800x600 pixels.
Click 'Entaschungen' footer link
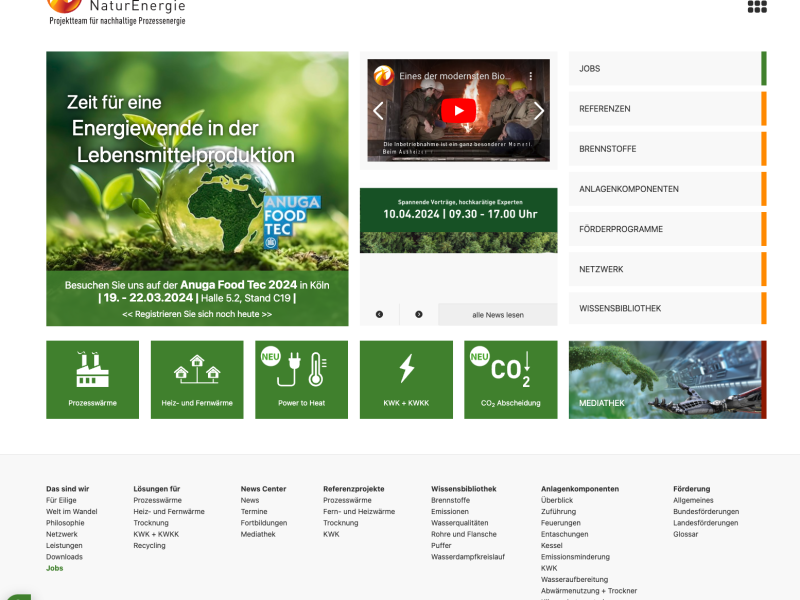[565, 534]
